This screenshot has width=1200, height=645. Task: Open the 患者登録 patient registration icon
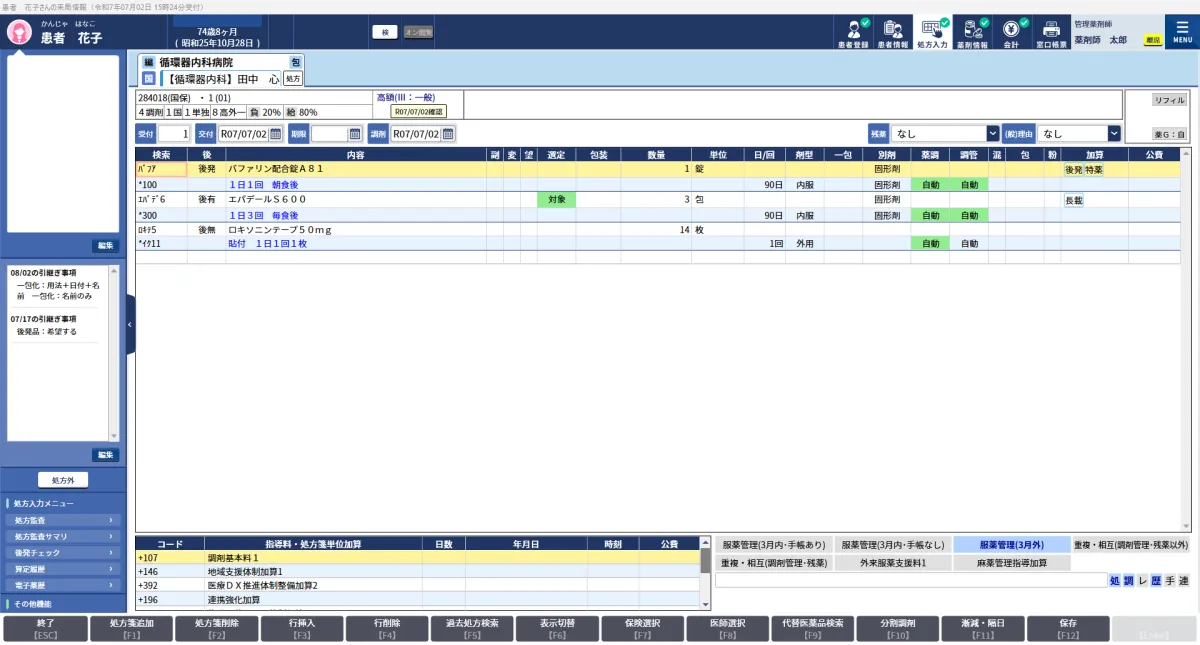(853, 31)
